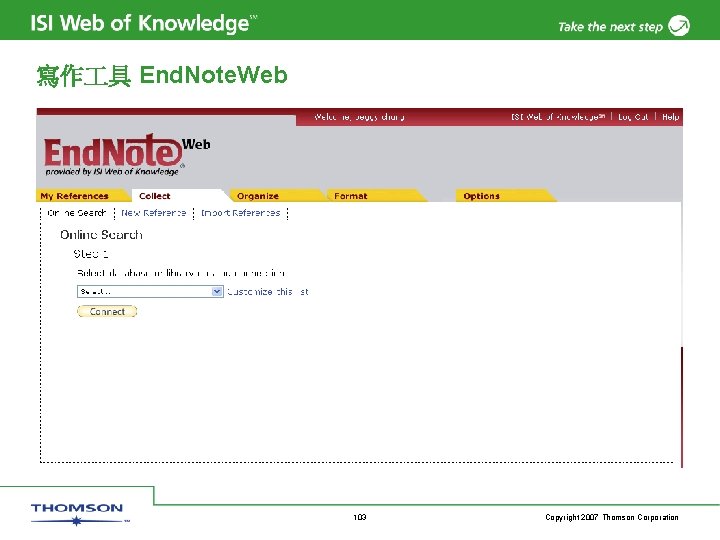Viewport: 720px width, 540px height.
Task: Open the New Reference link
Action: point(154,213)
